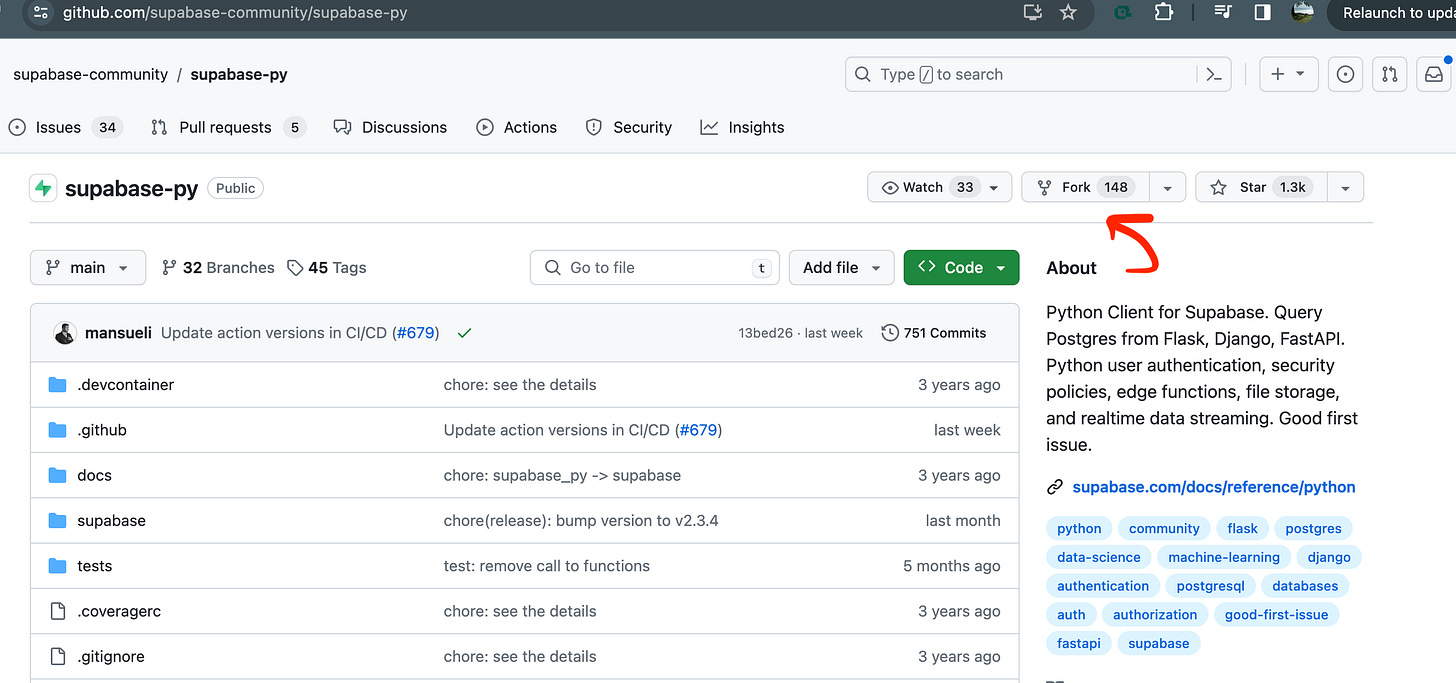1456x683 pixels.
Task: View the 32 Branches link
Action: (218, 267)
